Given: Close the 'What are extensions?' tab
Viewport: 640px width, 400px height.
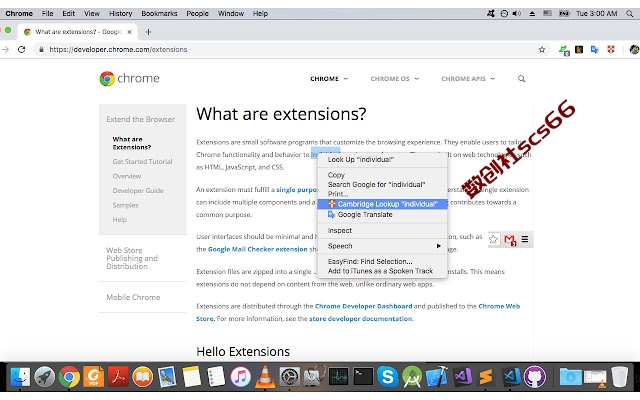Looking at the screenshot, I should pyautogui.click(x=129, y=32).
